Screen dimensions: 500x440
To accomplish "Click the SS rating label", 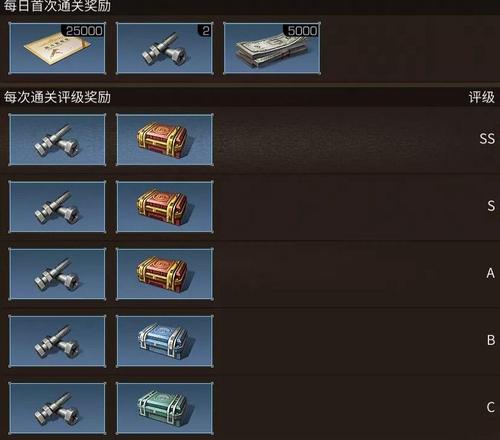I will (x=487, y=139).
